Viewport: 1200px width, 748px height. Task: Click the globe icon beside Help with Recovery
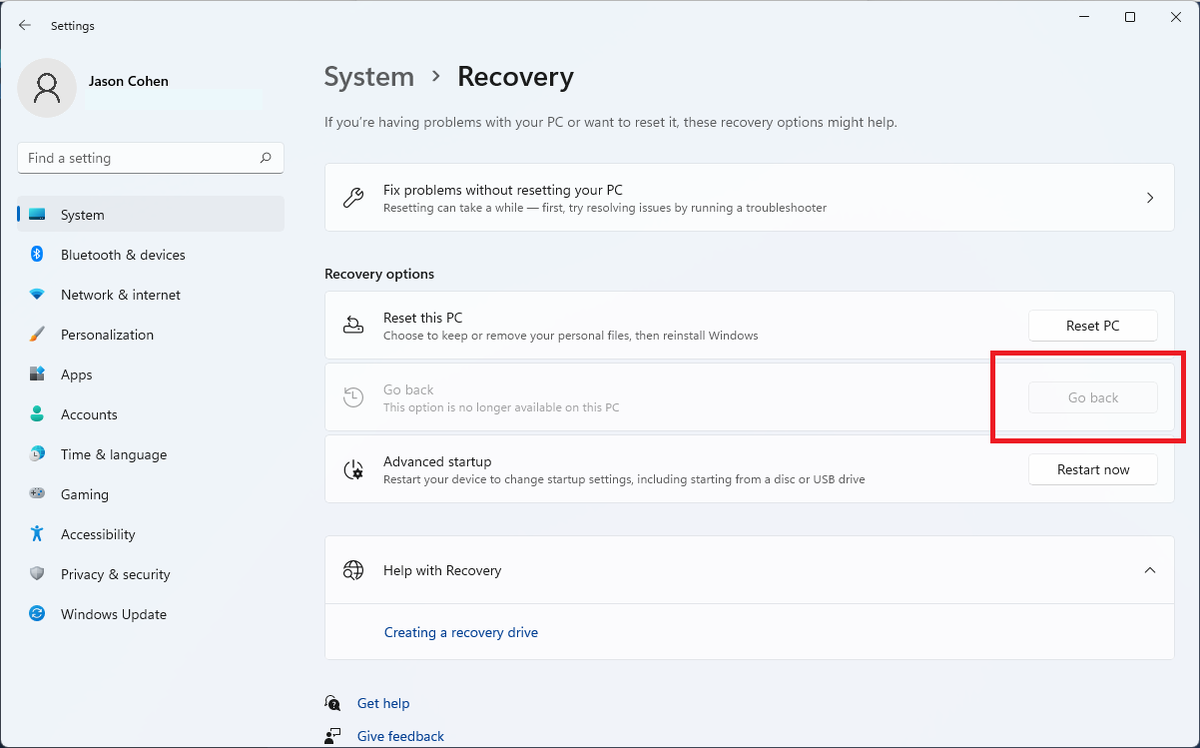[353, 570]
